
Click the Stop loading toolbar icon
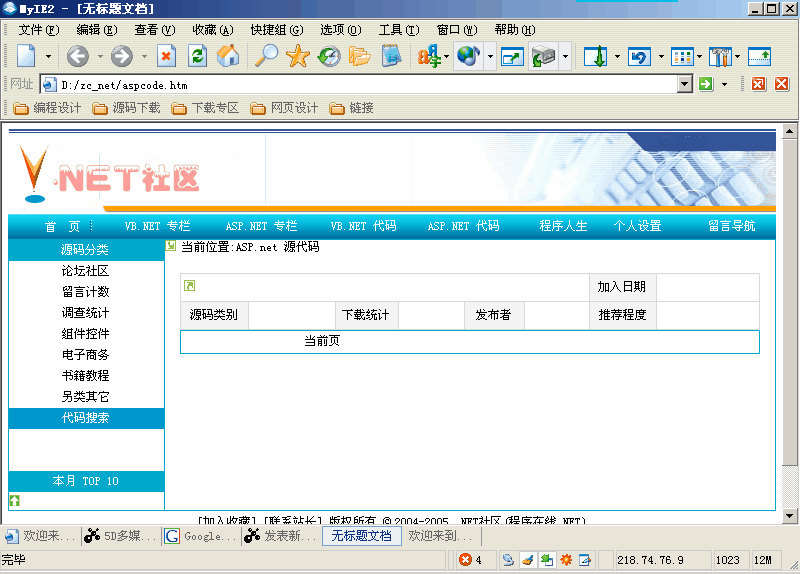[167, 57]
